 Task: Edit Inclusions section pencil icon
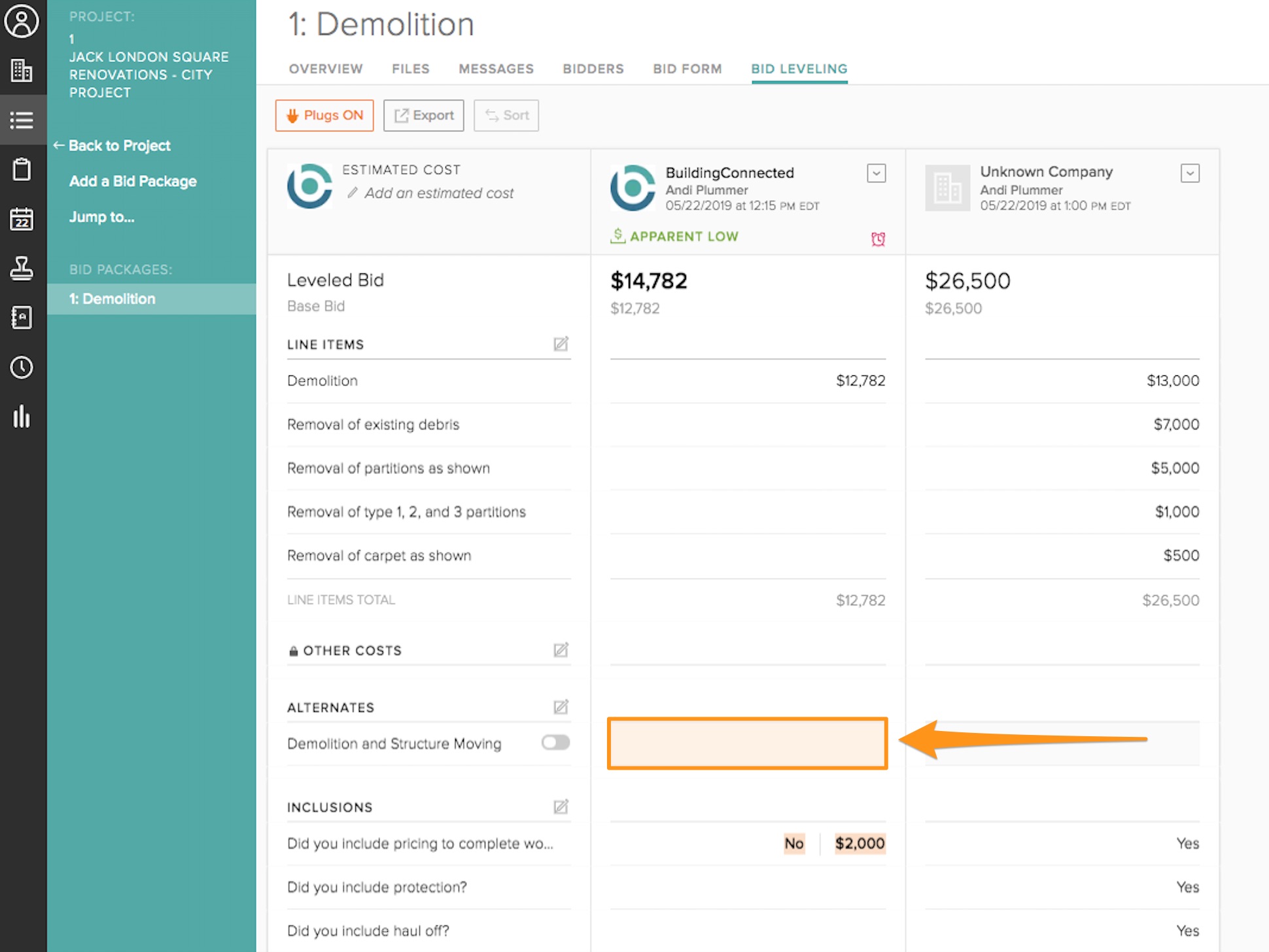click(561, 807)
